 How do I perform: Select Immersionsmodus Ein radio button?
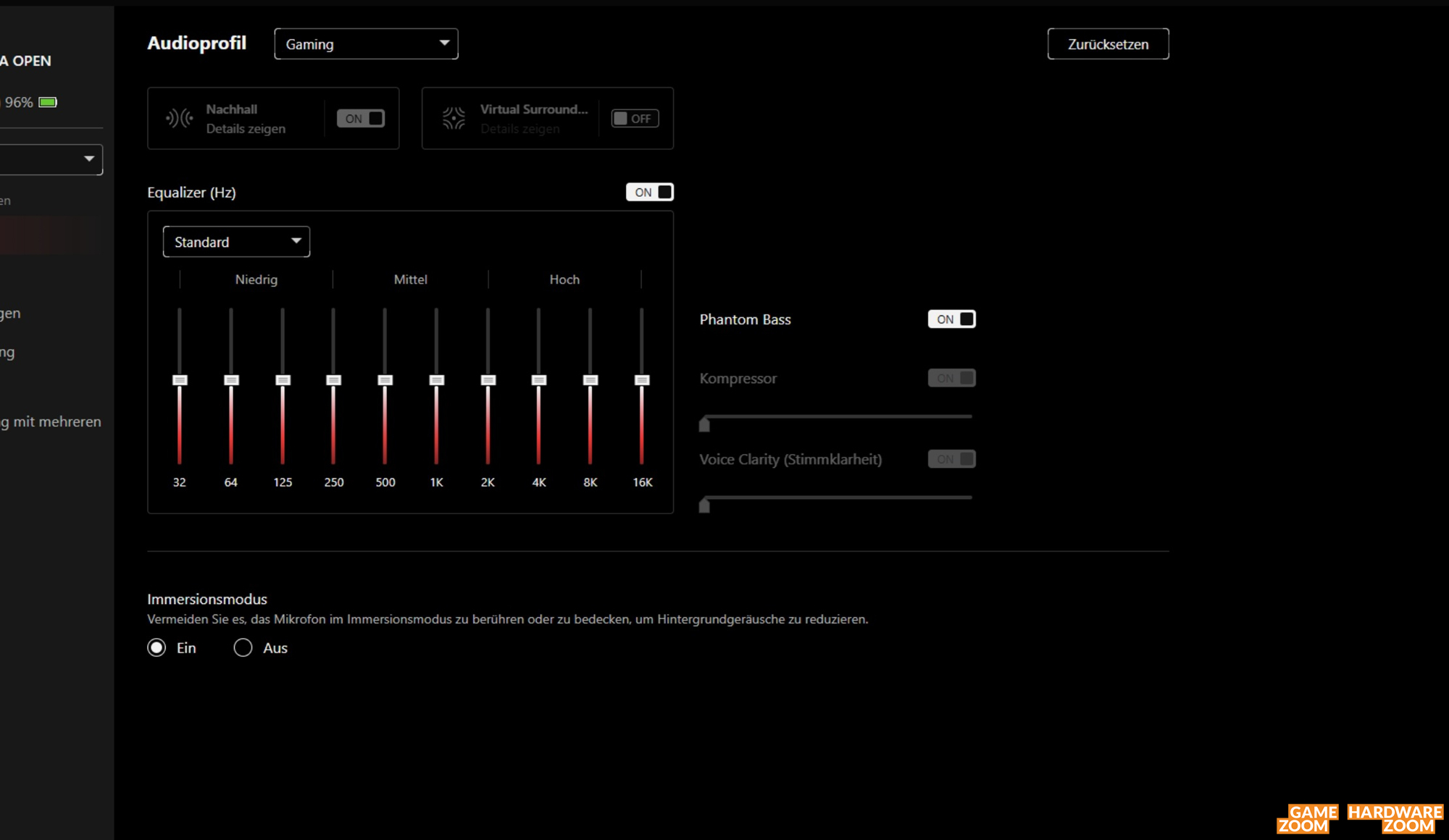click(x=156, y=647)
